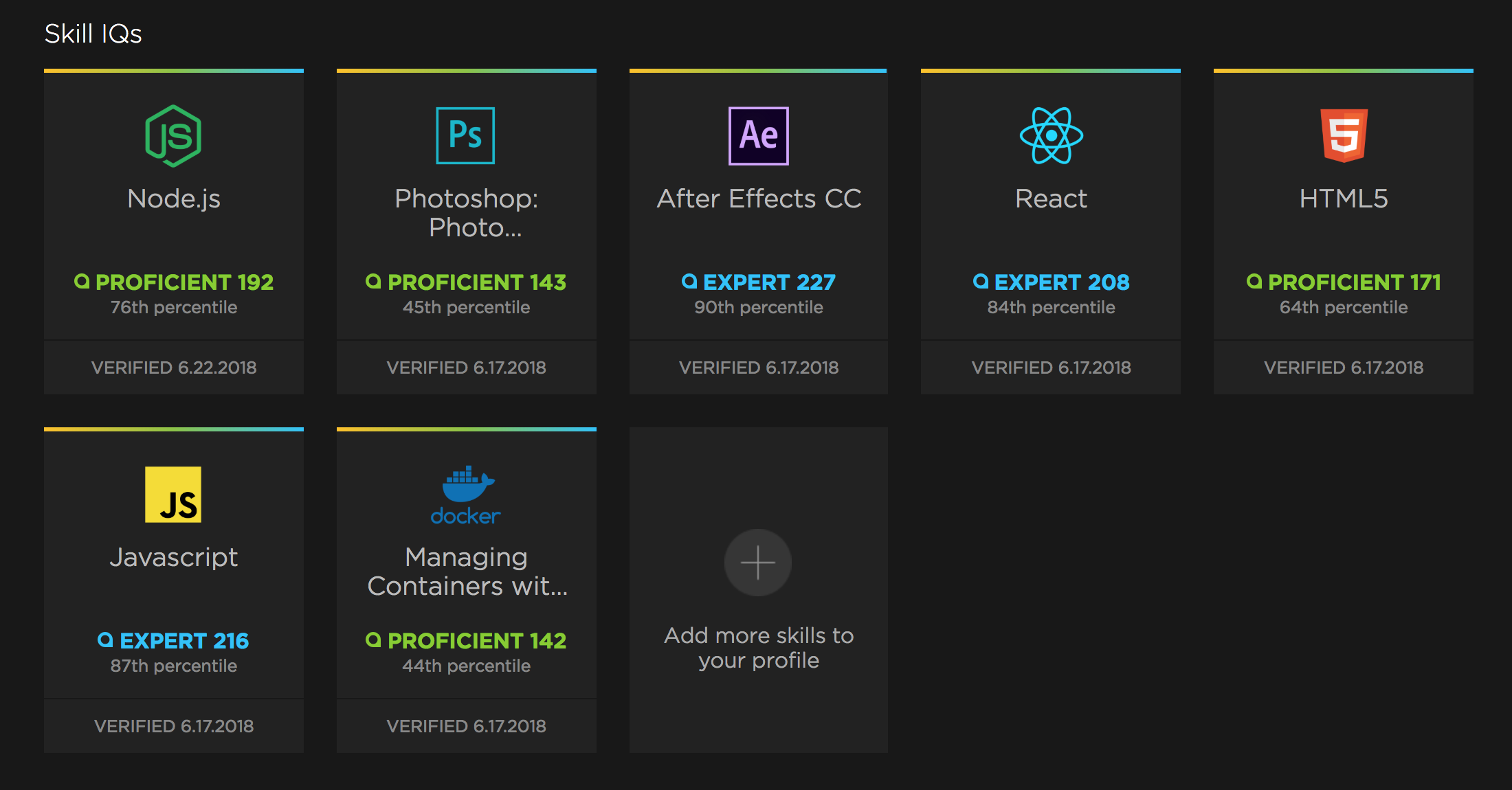Click the Node.js hexagon logo icon
Screen dimensions: 1512x790
pyautogui.click(x=173, y=136)
